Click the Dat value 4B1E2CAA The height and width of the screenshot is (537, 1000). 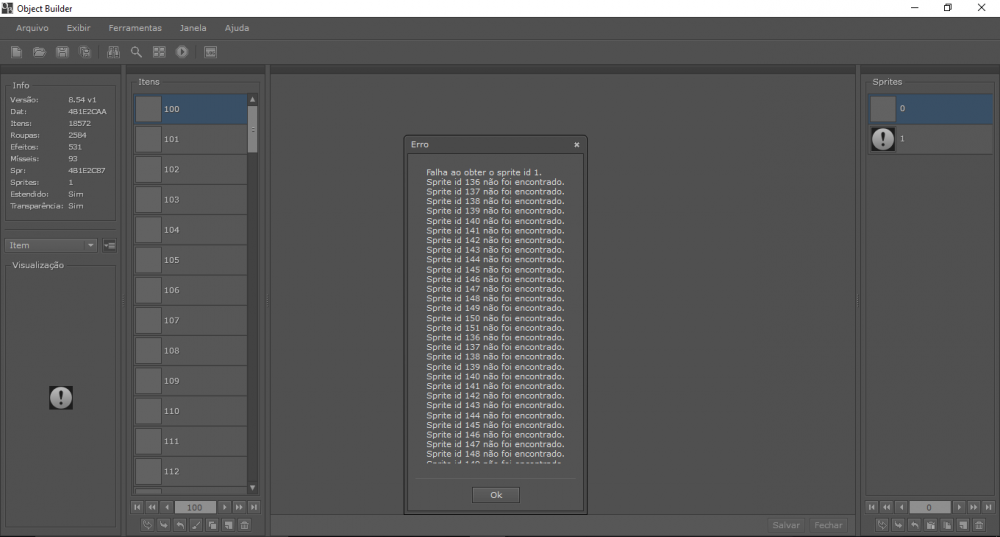coord(87,112)
